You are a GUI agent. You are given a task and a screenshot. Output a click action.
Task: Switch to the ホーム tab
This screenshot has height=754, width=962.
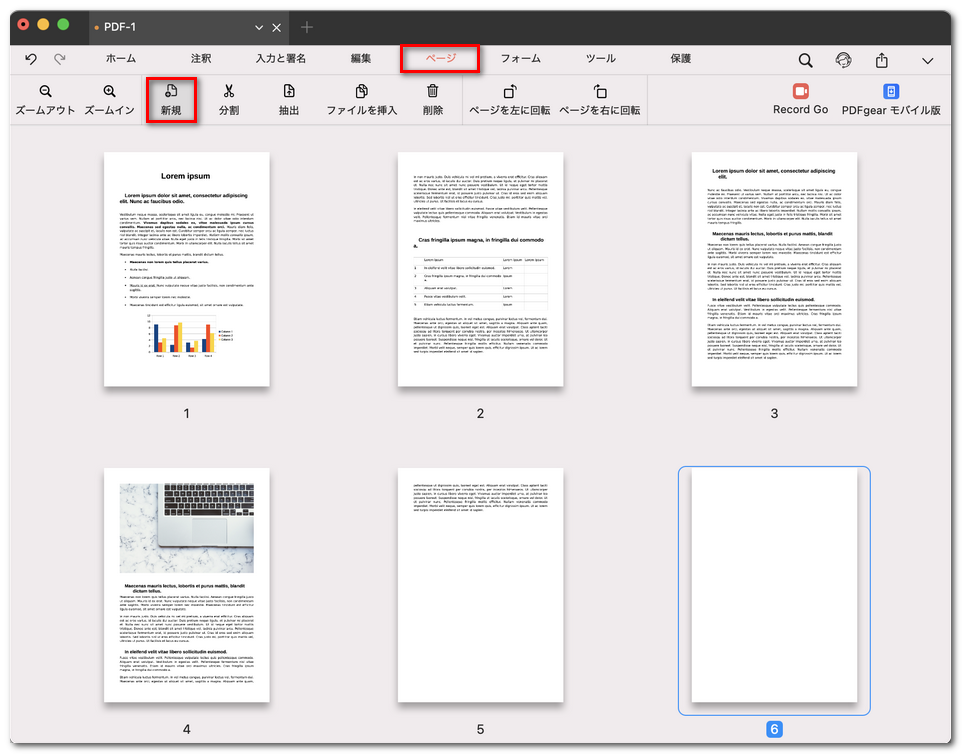pyautogui.click(x=121, y=59)
